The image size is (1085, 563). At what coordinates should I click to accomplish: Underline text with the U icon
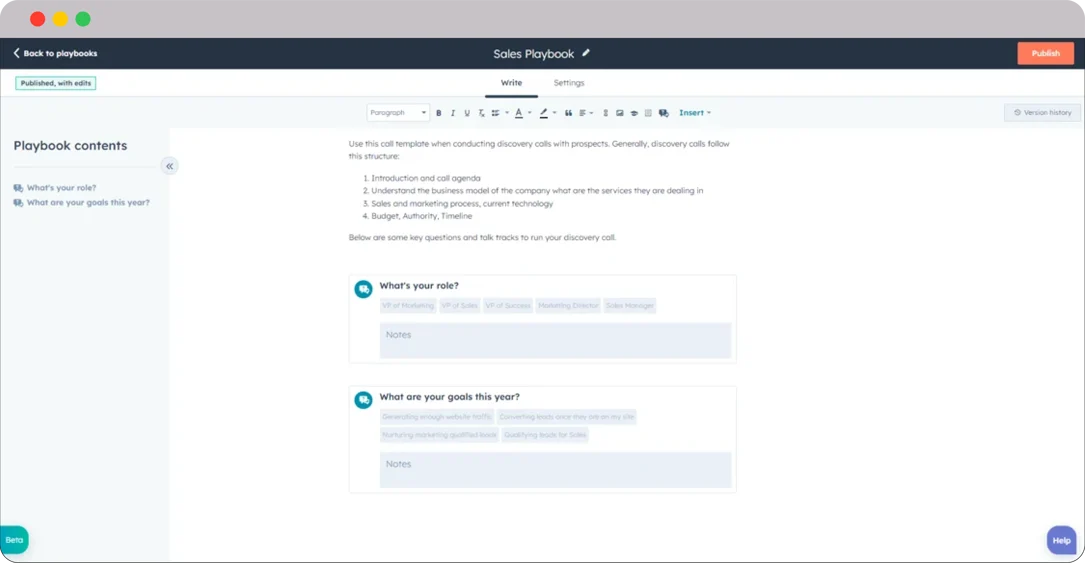467,113
